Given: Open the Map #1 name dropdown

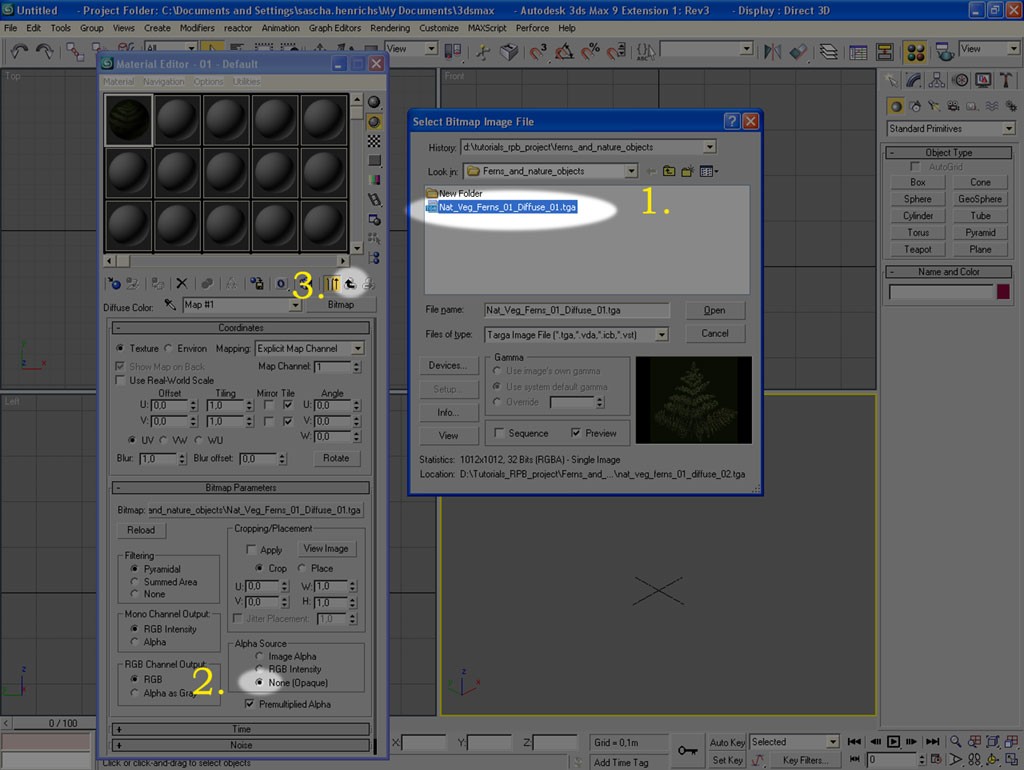Looking at the screenshot, I should click(295, 305).
